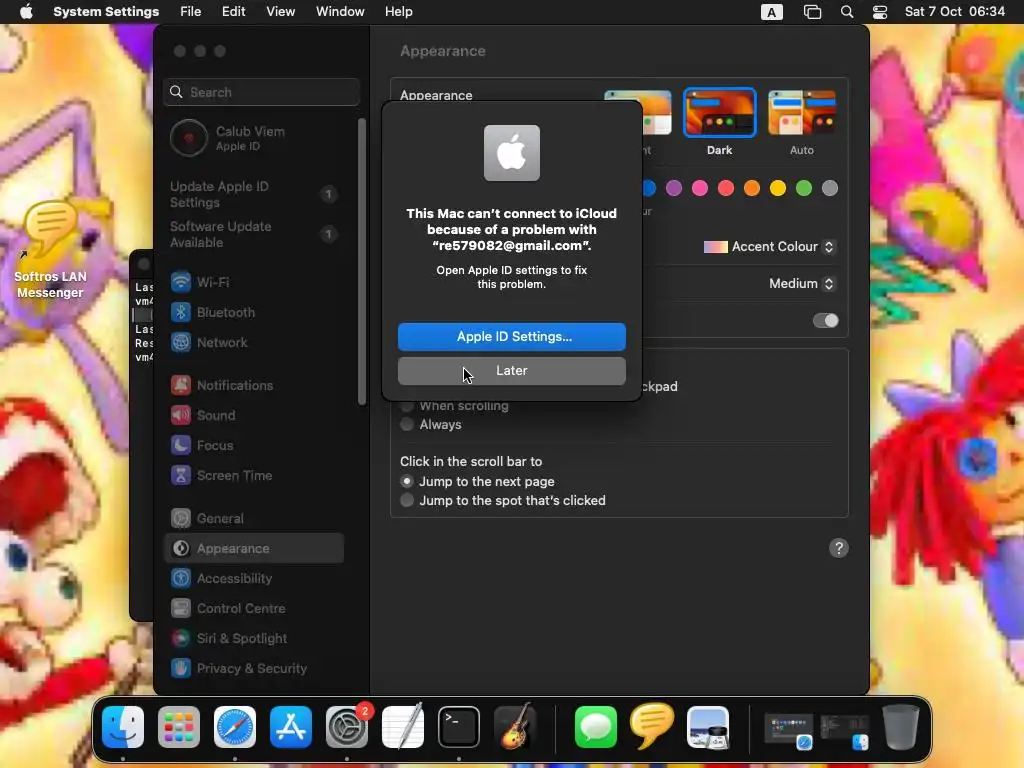Open the Edit menu

233,12
